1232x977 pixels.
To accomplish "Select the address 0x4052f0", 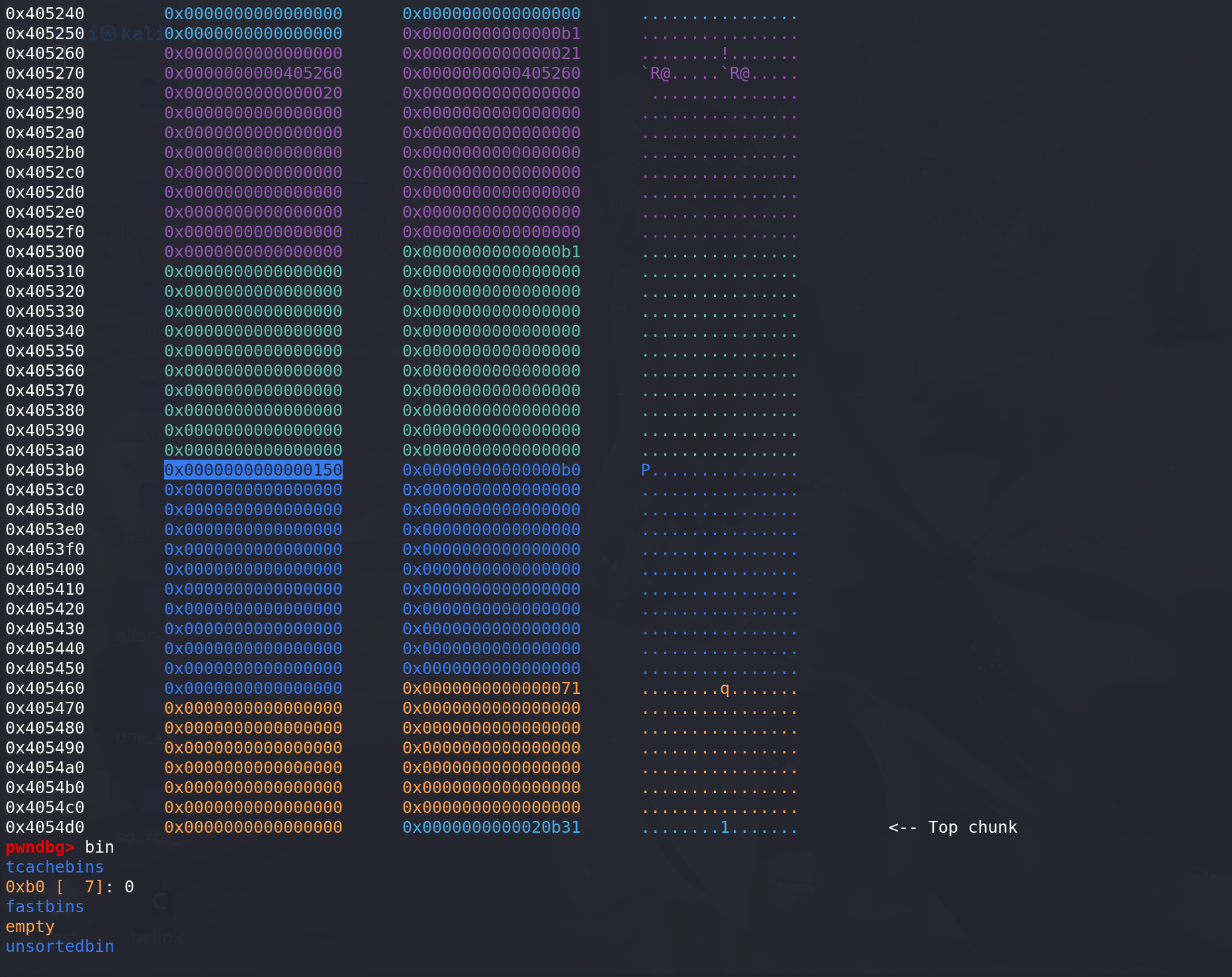I will 45,232.
